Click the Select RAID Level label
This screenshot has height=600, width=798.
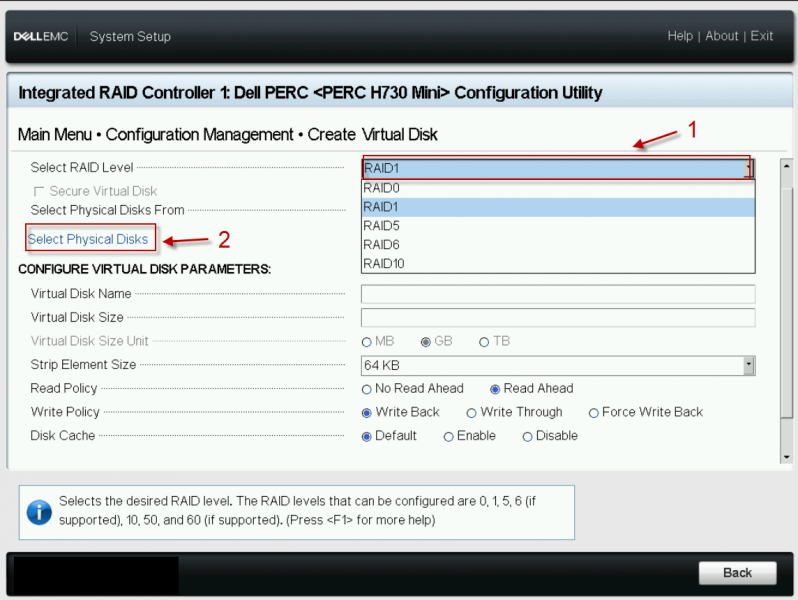[81, 167]
